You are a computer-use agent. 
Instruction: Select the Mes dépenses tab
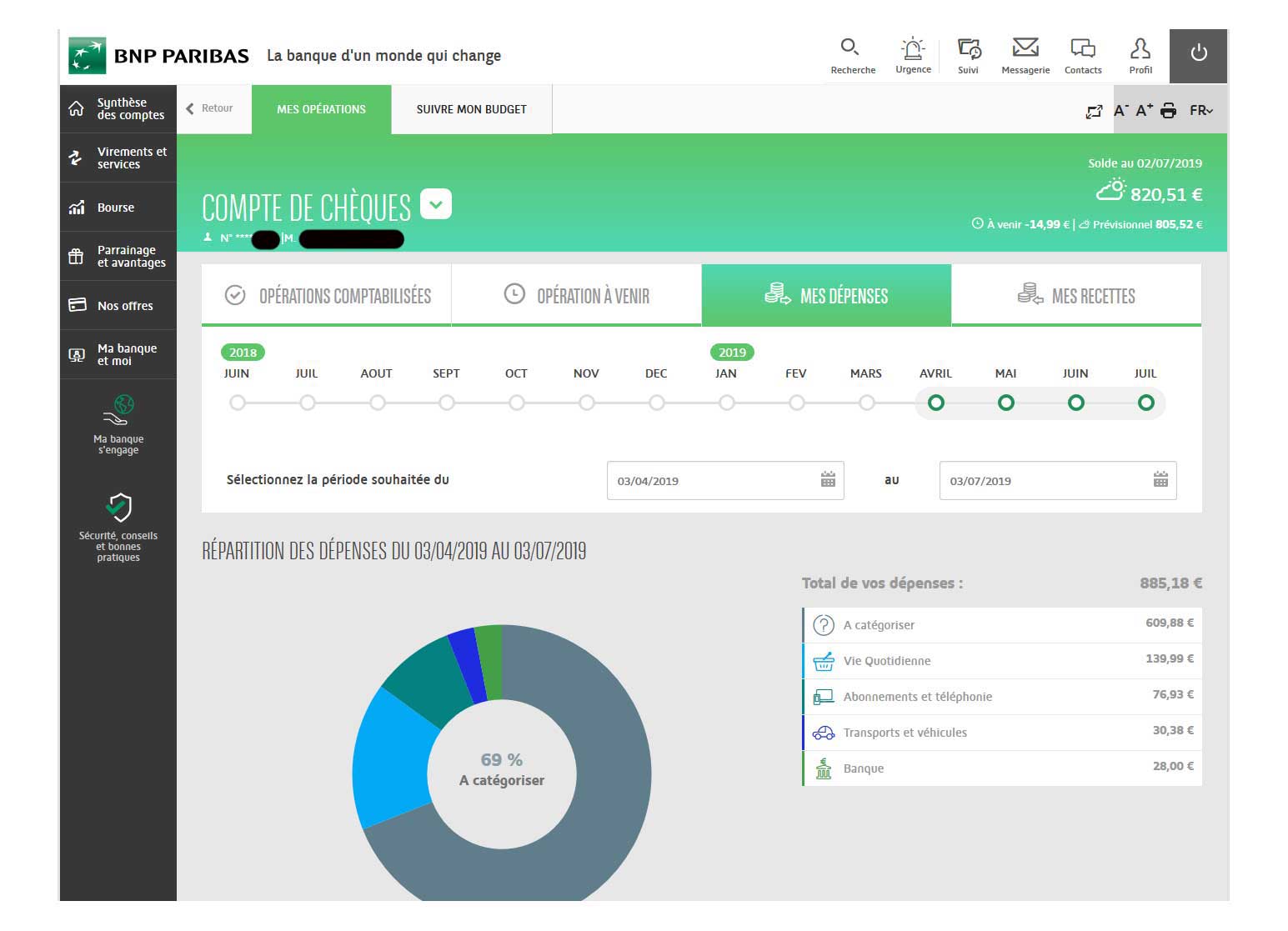point(826,295)
